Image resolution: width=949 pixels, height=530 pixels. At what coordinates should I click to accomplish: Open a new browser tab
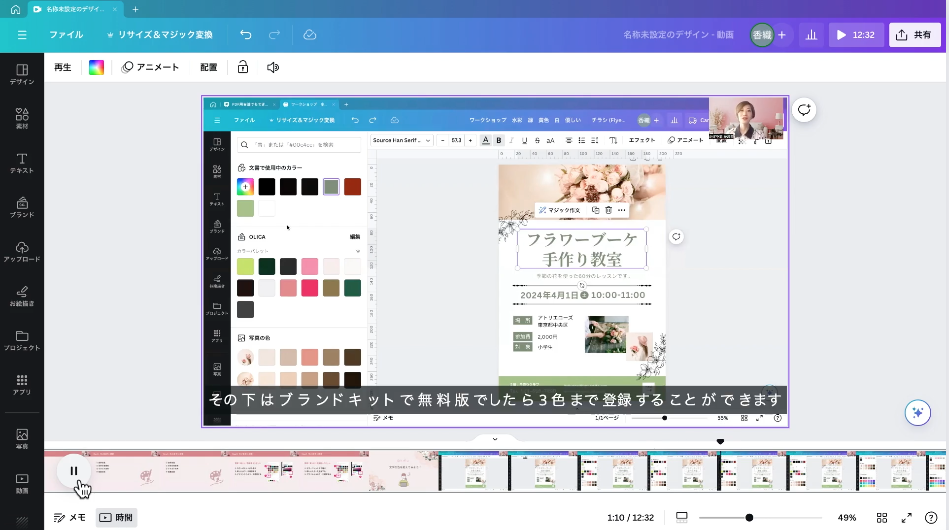tap(136, 9)
